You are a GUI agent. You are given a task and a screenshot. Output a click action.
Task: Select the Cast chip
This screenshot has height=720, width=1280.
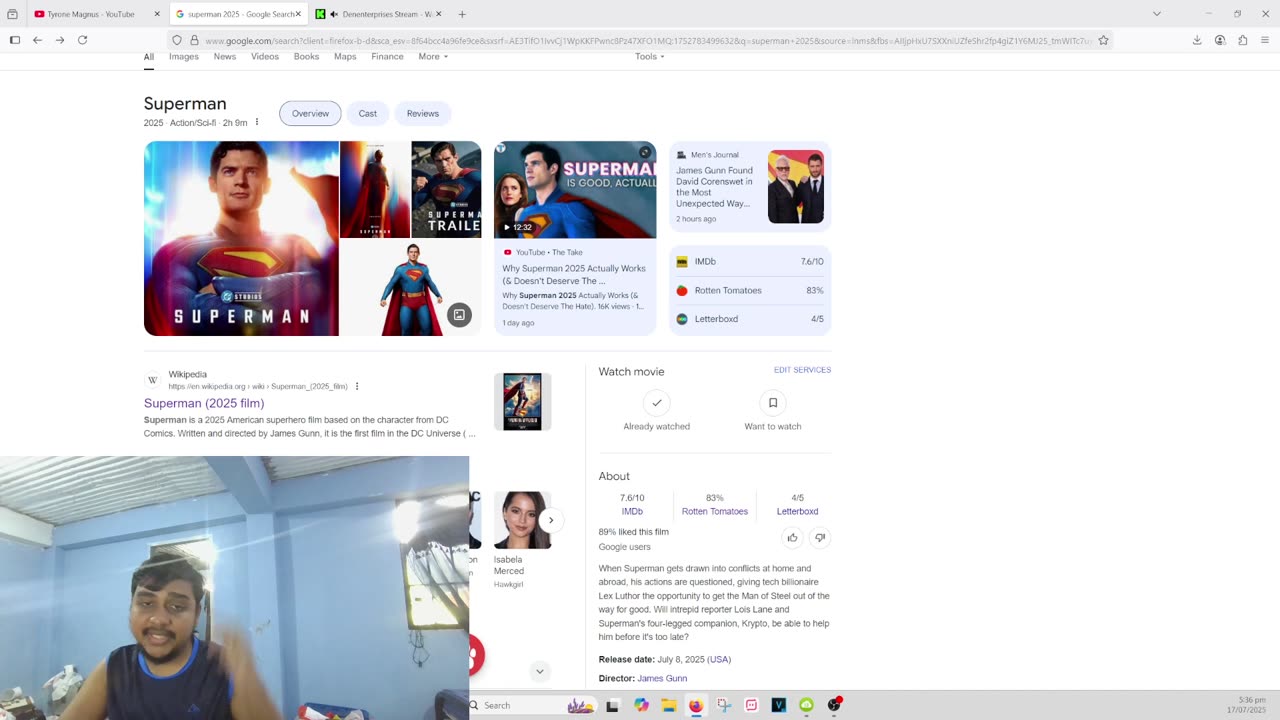tap(368, 113)
